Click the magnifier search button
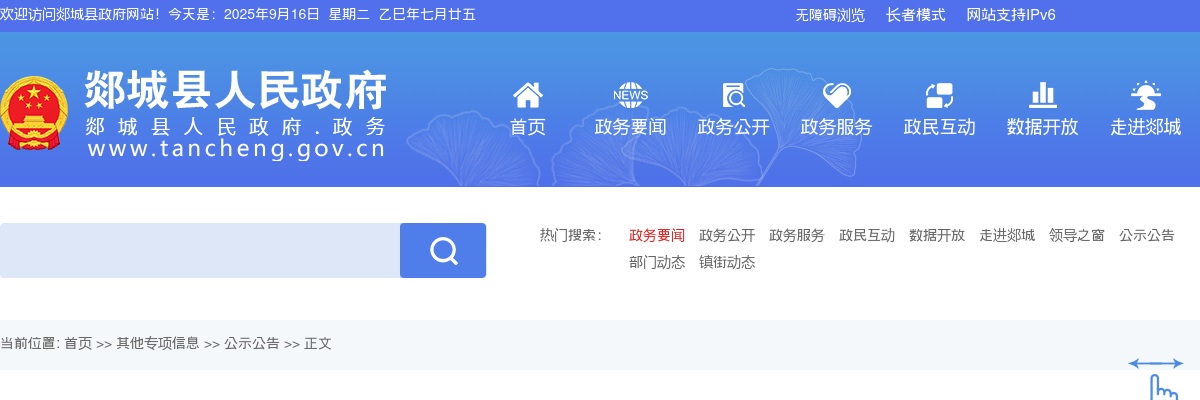1200x400 pixels. (443, 250)
